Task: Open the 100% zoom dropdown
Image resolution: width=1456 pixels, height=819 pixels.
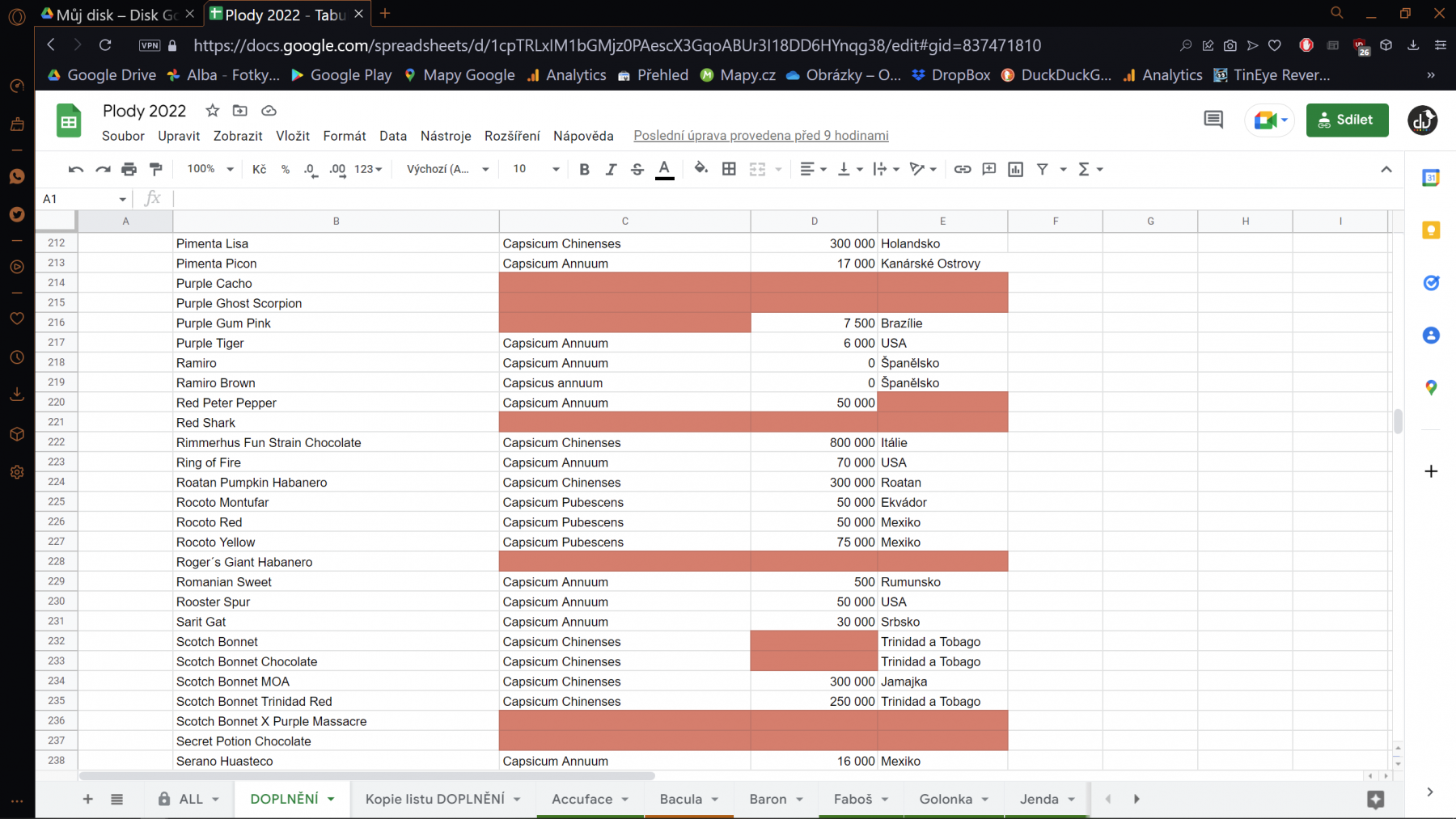Action: click(210, 169)
